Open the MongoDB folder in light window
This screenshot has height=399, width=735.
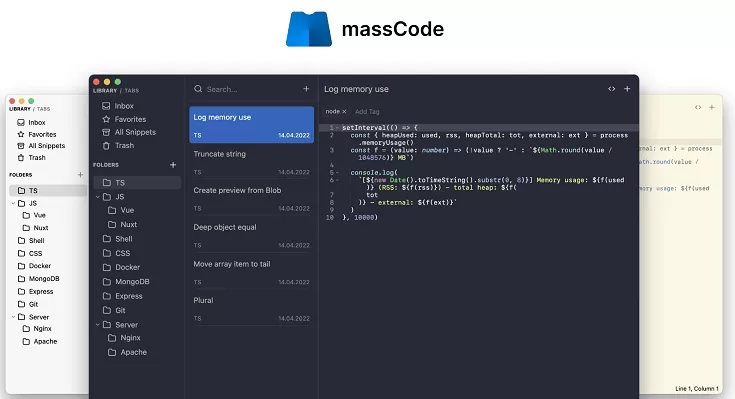44,279
